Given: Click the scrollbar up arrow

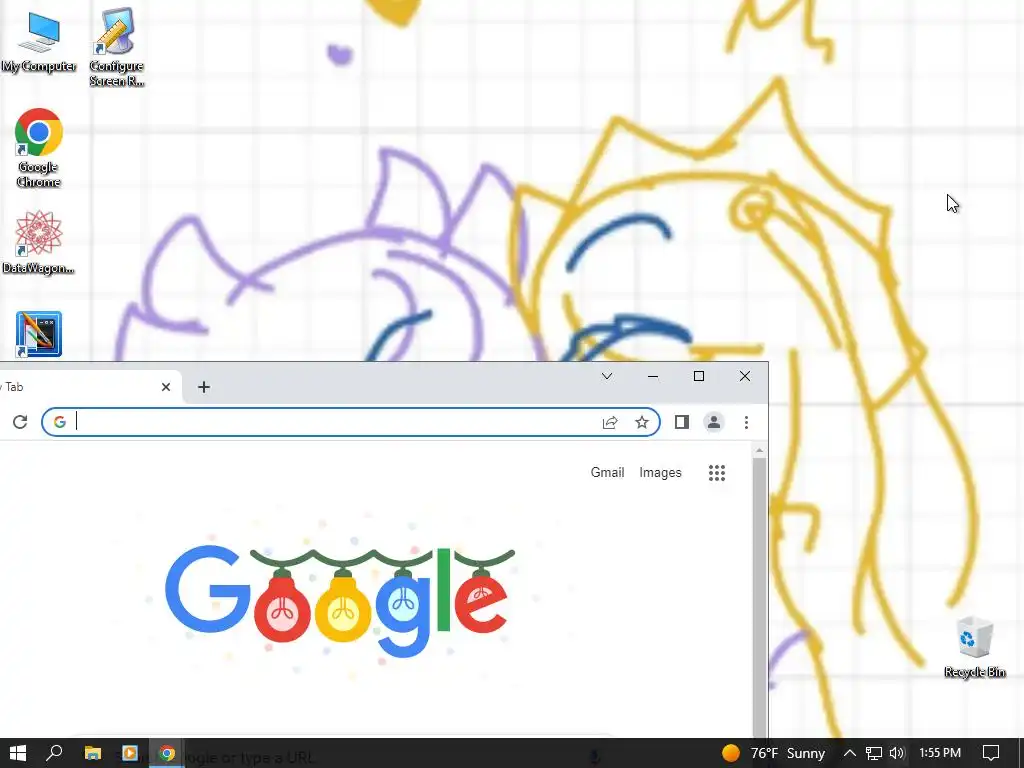Looking at the screenshot, I should (759, 451).
